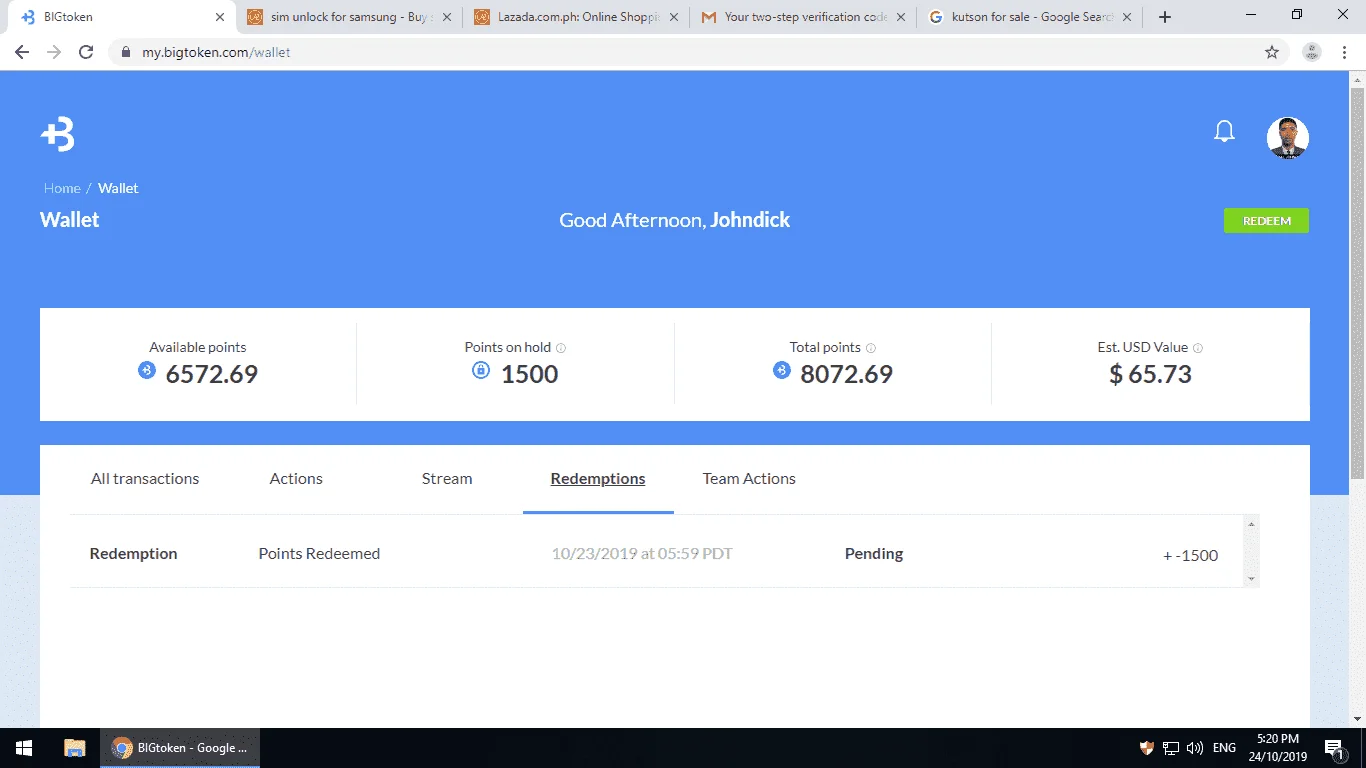Open the Windows Start menu
1366x768 pixels.
[24, 748]
